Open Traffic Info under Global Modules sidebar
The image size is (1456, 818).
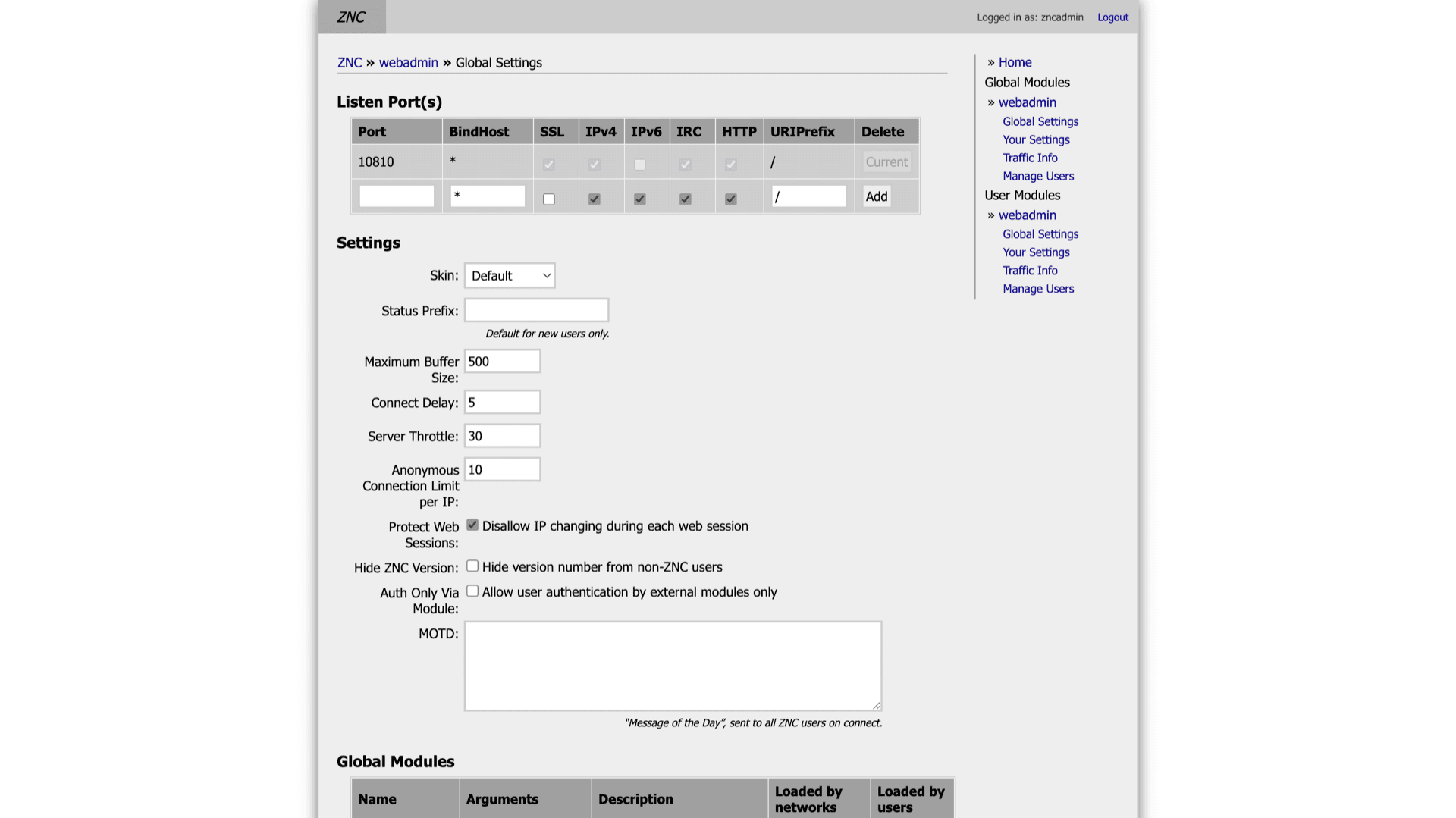pyautogui.click(x=1030, y=158)
